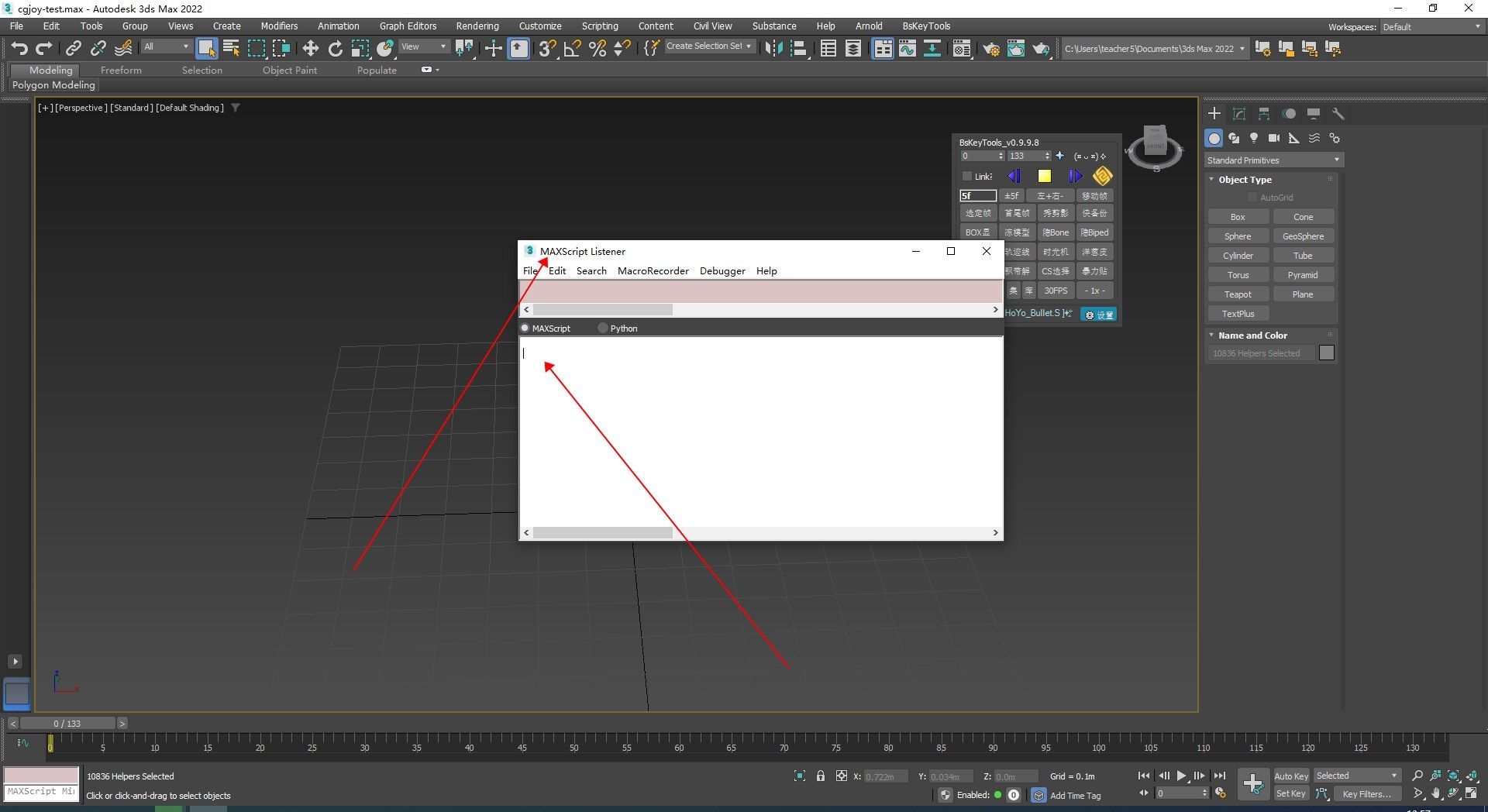
Task: Toggle the Link checkbox in BsKeyTools
Action: click(x=967, y=176)
